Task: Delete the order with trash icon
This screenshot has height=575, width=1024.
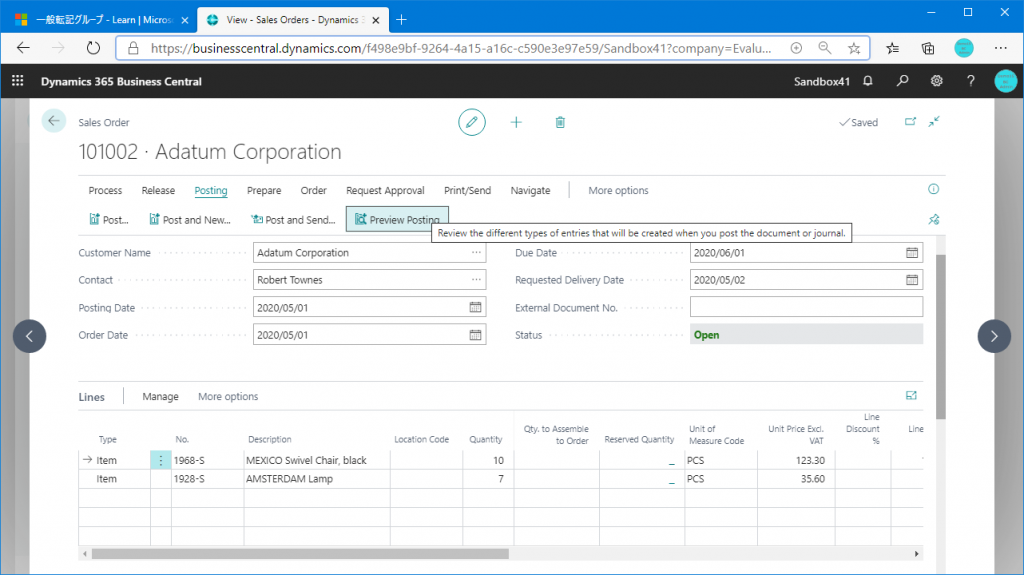Action: point(560,122)
